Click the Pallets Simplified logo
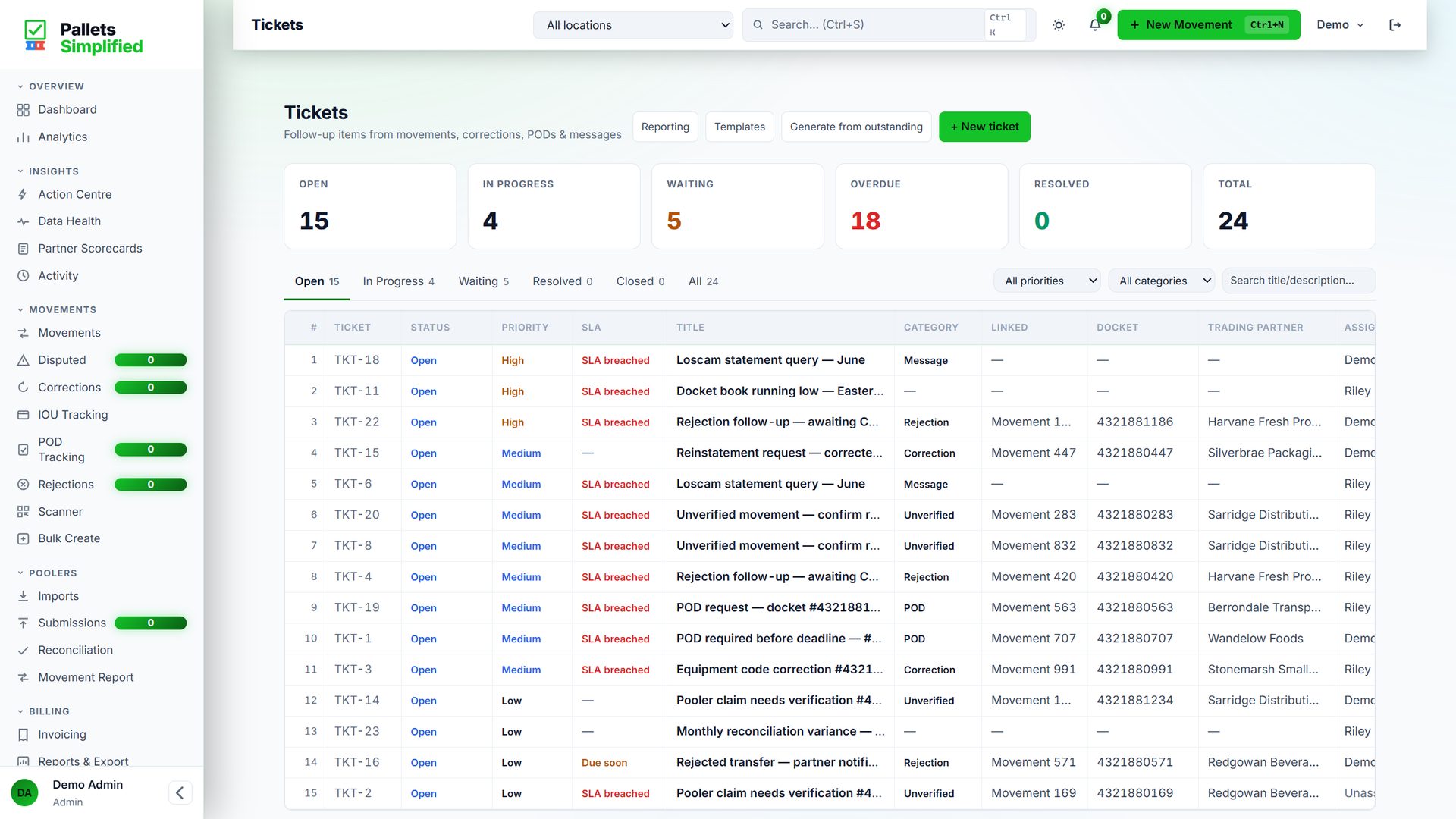The width and height of the screenshot is (1456, 819). coord(83,37)
